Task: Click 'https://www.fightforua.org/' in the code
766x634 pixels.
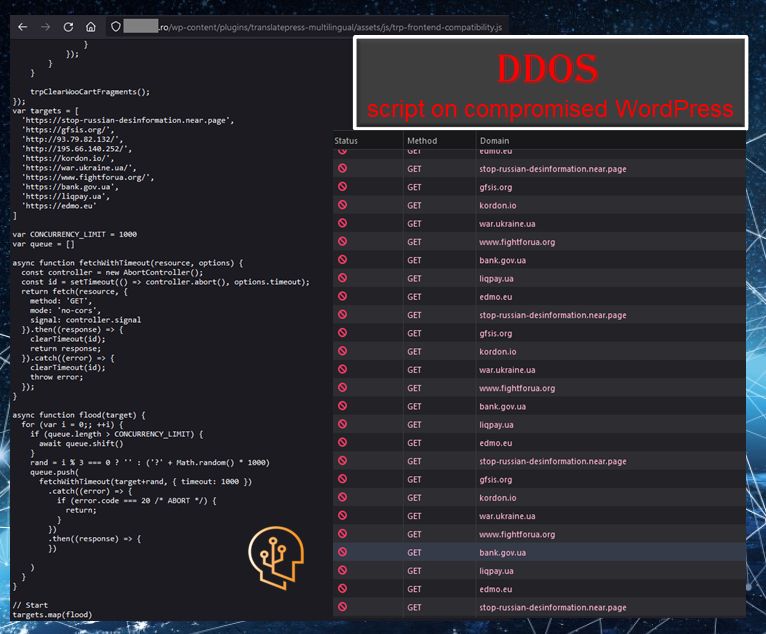Action: (88, 177)
